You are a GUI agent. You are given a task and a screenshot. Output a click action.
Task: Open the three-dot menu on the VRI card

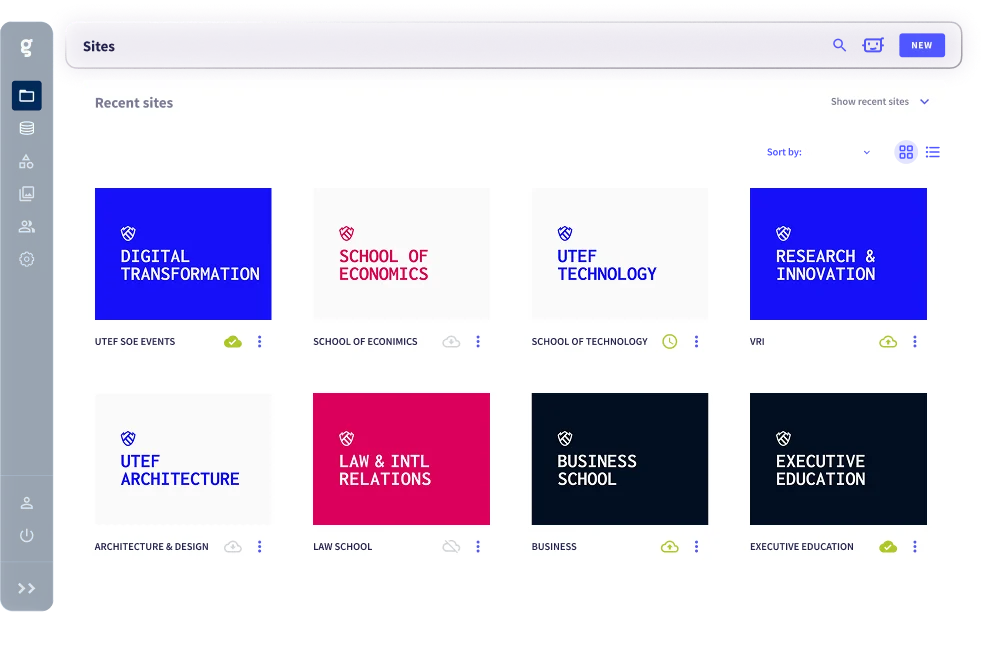point(914,341)
